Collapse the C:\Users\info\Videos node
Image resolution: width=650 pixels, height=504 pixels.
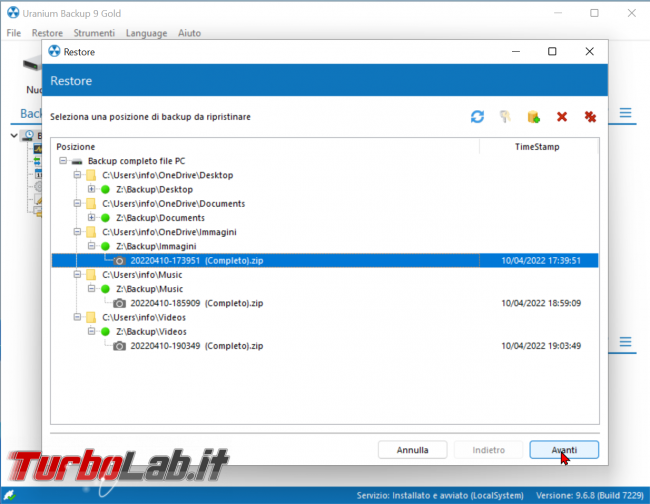pos(77,317)
